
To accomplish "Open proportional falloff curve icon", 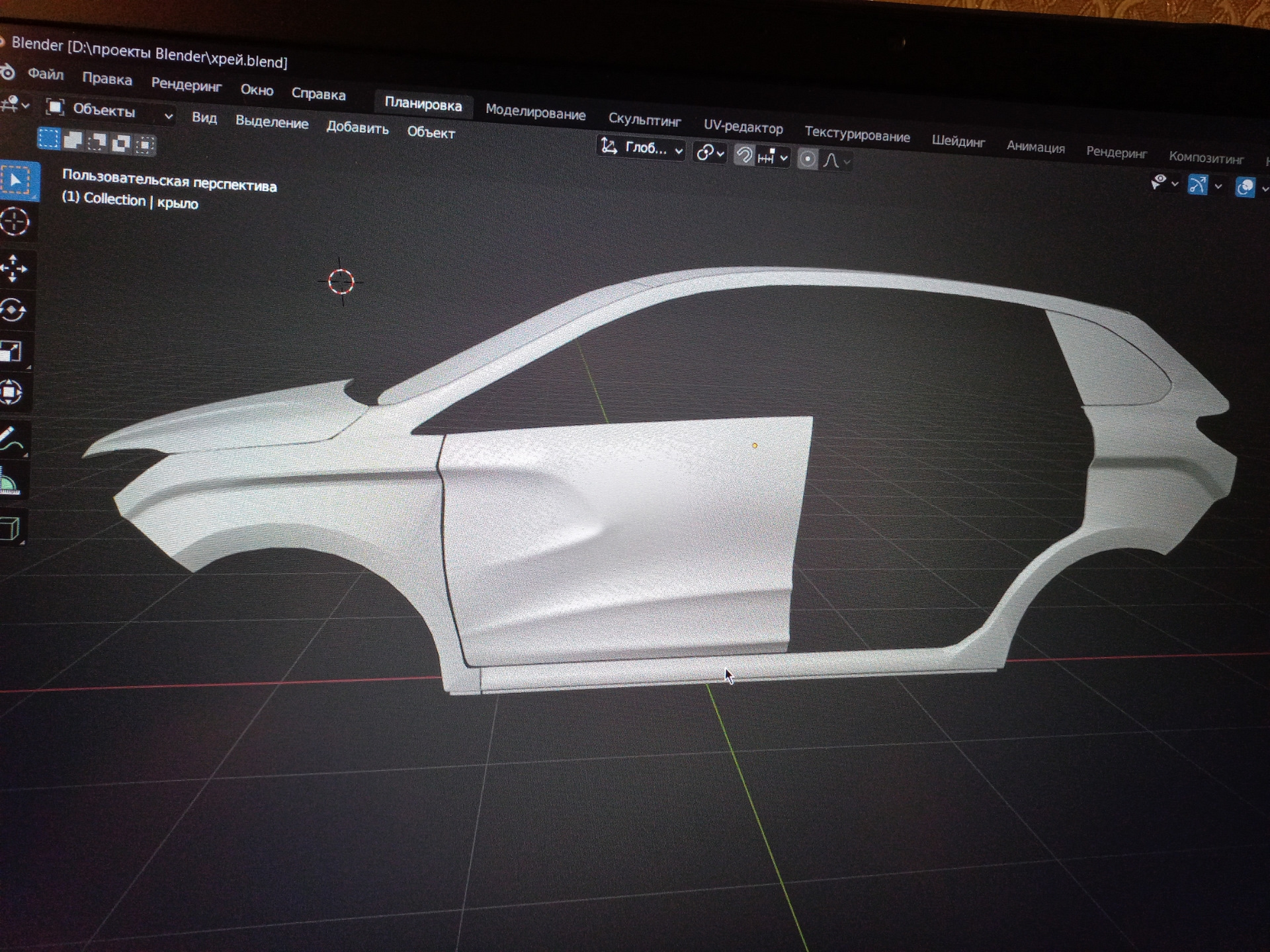I will 831,161.
